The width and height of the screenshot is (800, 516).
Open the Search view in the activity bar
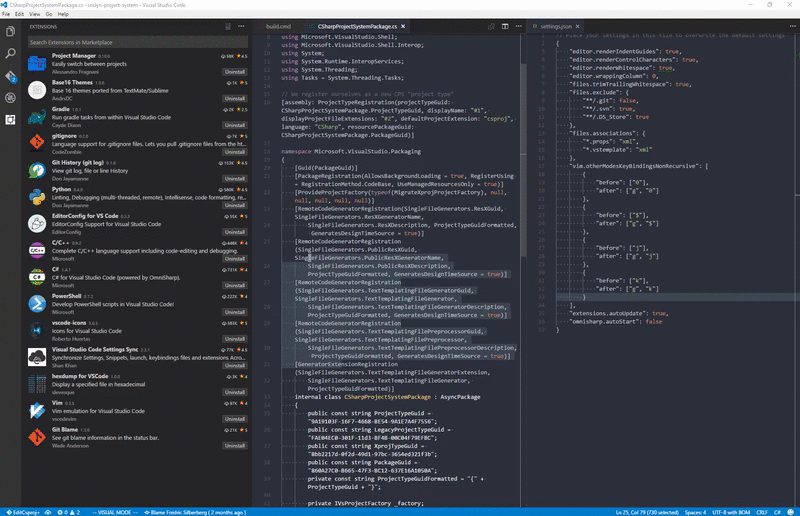click(x=11, y=54)
